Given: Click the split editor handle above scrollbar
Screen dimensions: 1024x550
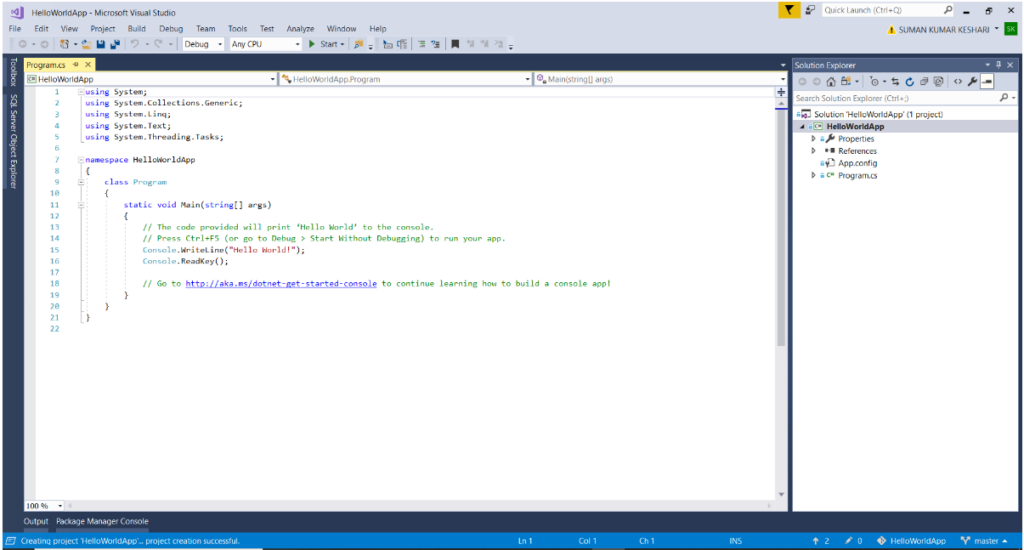Looking at the screenshot, I should point(781,92).
